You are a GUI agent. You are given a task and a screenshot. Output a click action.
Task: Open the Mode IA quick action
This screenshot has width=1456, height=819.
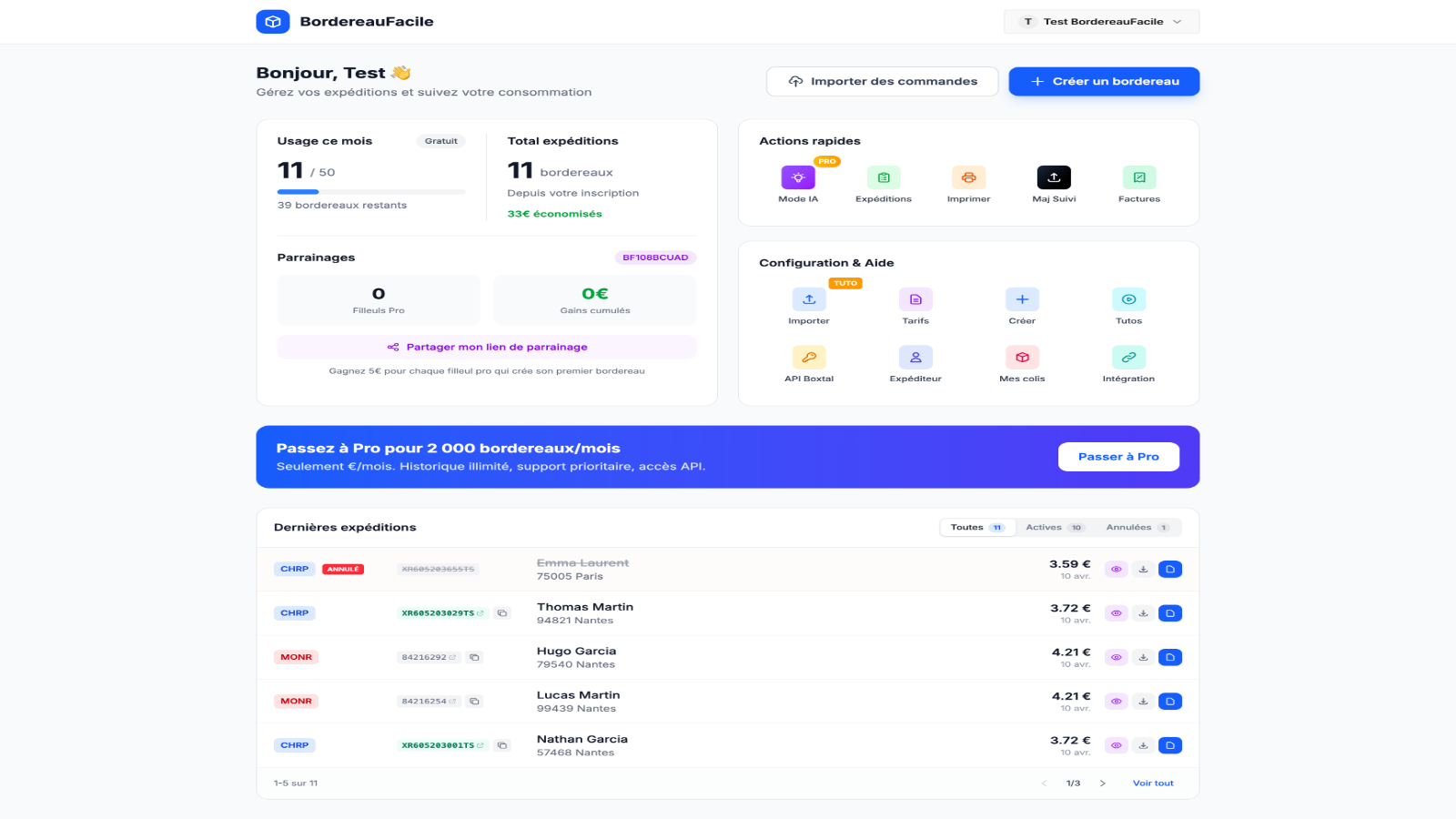(x=798, y=177)
